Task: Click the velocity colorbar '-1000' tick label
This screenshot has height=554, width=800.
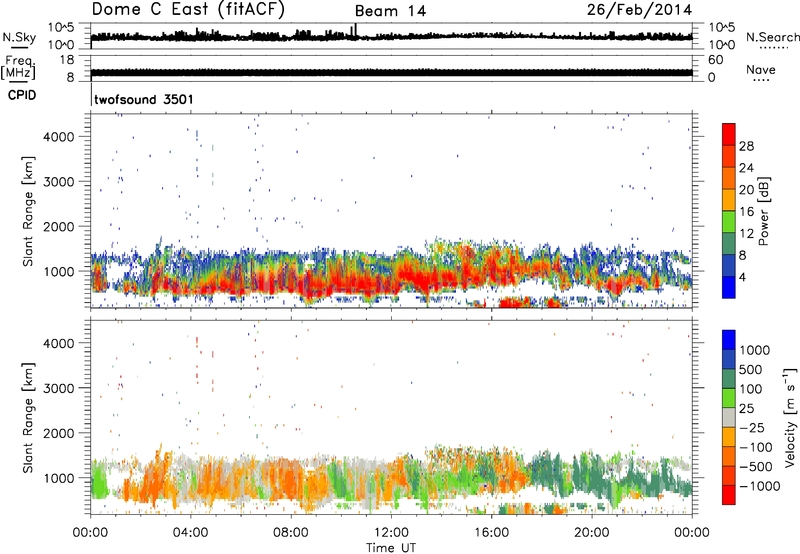Action: (760, 486)
